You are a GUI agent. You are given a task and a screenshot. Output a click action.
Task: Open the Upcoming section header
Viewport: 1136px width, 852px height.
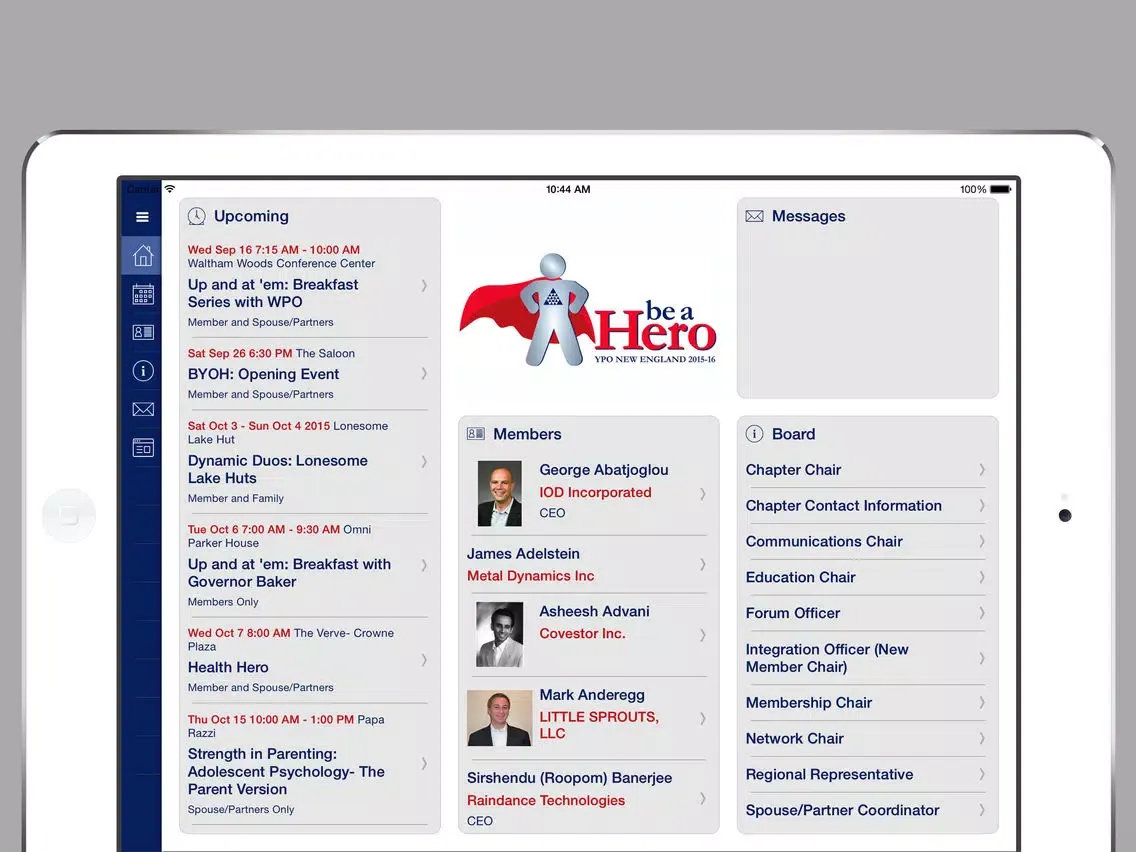(251, 216)
